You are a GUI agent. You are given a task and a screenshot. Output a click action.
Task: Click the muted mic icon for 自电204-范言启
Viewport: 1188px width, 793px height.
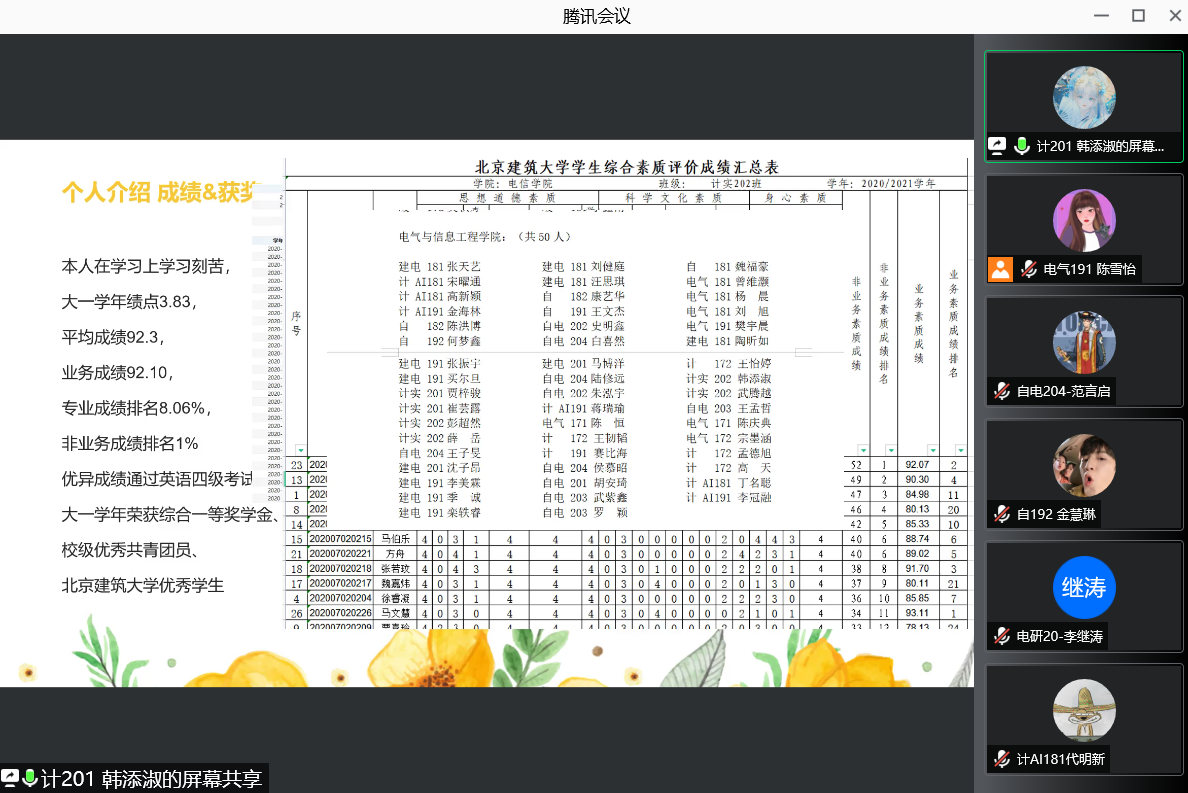click(1001, 391)
